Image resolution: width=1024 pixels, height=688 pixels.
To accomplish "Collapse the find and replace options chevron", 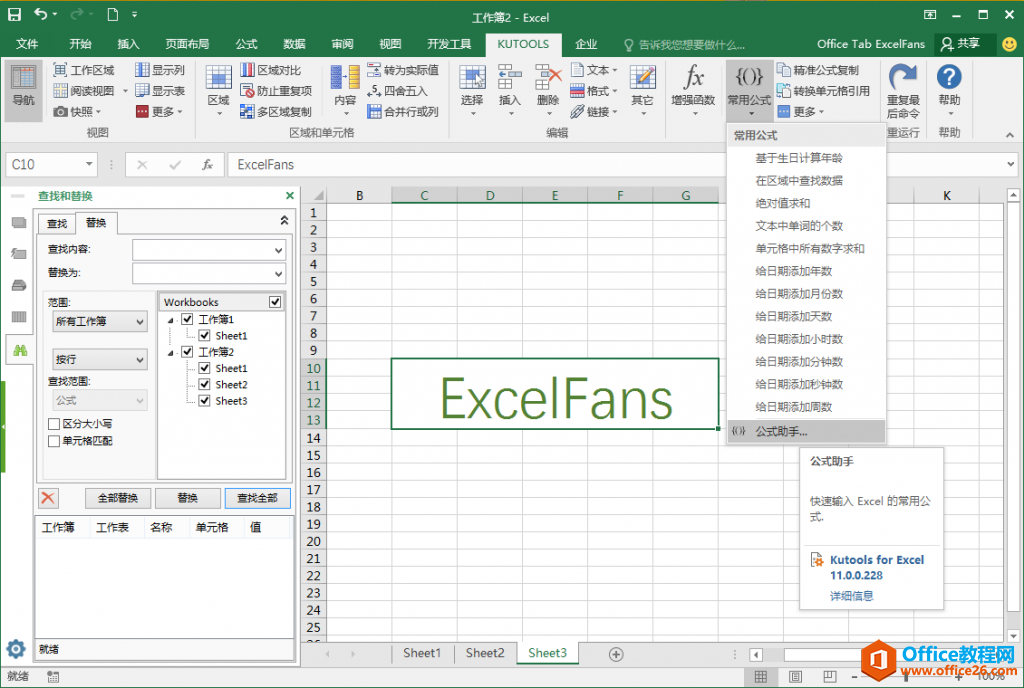I will pos(285,221).
